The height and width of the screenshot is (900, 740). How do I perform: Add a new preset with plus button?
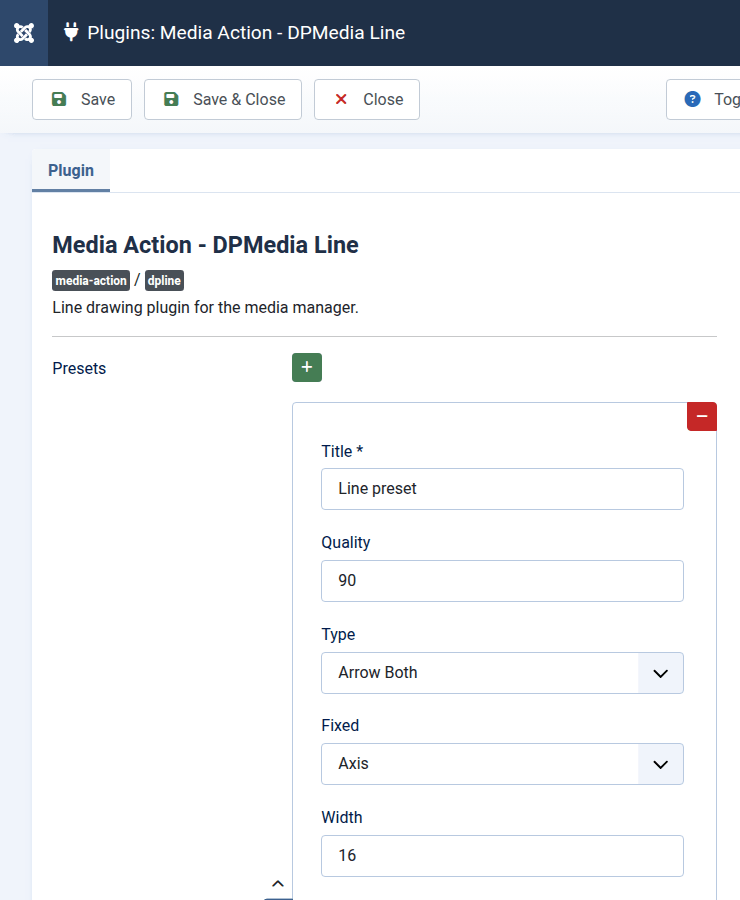click(x=306, y=368)
